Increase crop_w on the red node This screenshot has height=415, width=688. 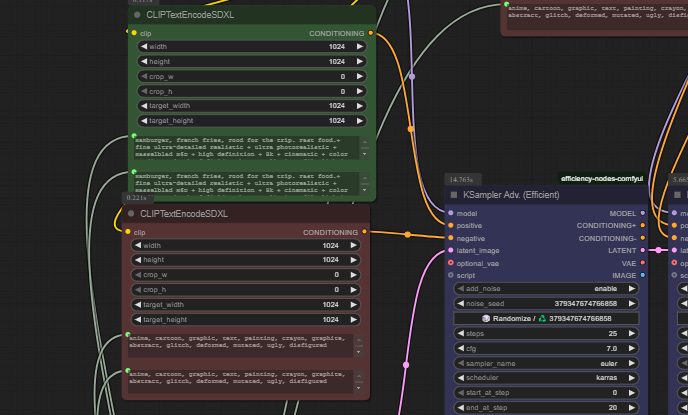354,275
